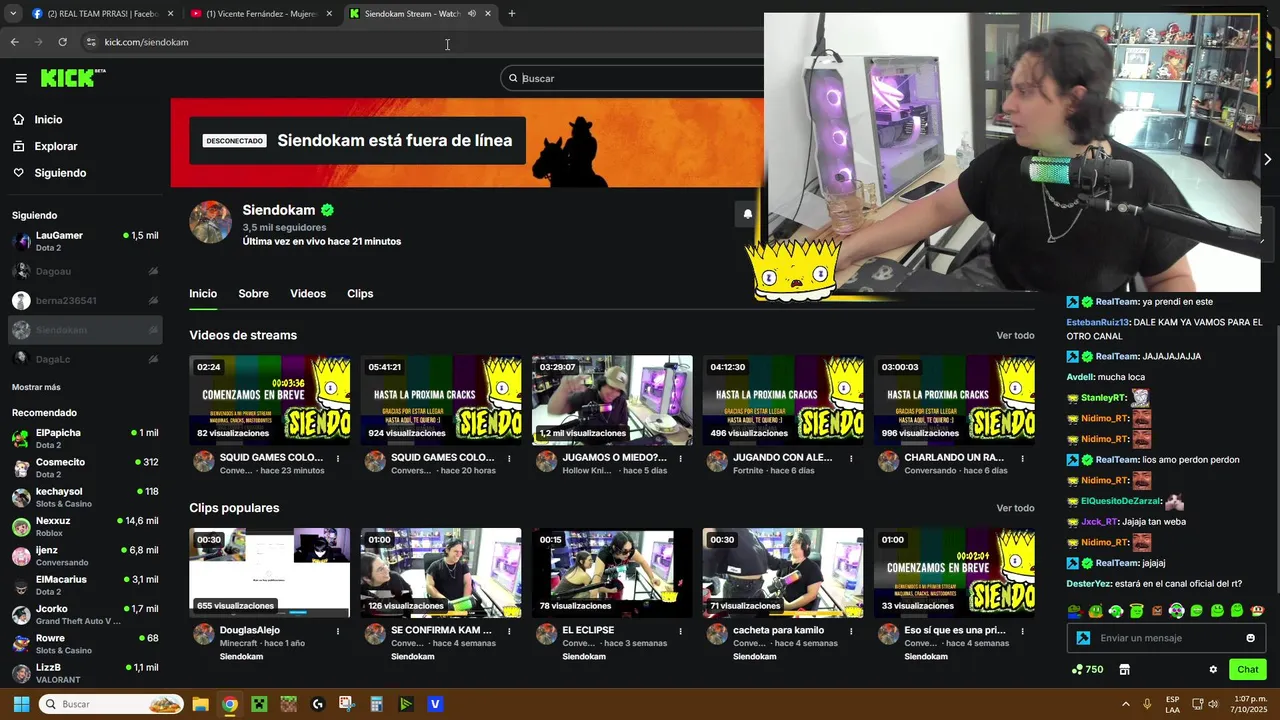The height and width of the screenshot is (720, 1280).
Task: Click the moderator hammer badge in message box
Action: click(1083, 638)
